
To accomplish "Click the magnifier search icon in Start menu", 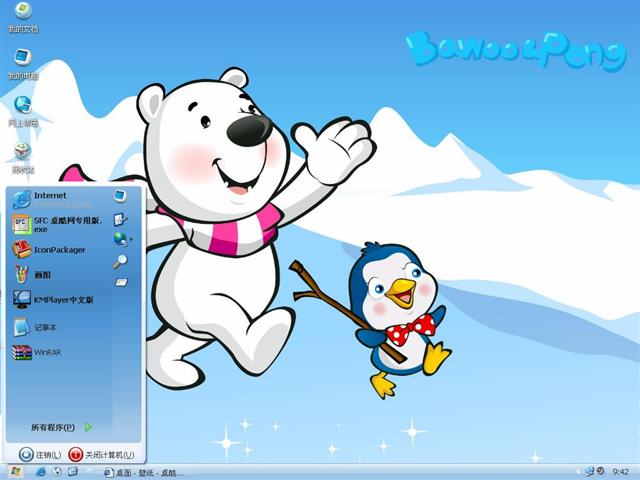I will tap(120, 261).
